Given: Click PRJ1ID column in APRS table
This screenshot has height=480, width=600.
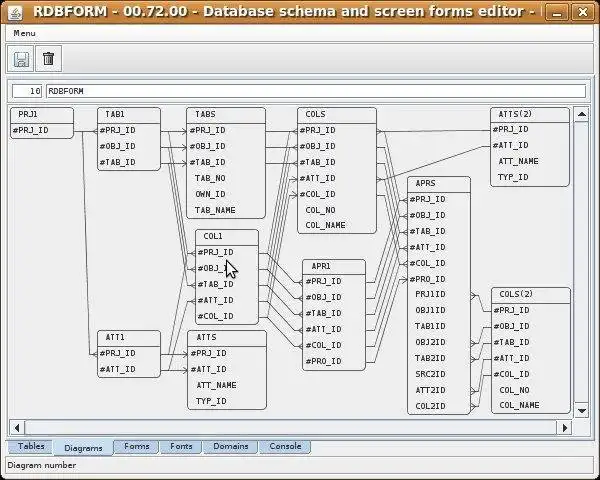Looking at the screenshot, I should pos(430,295).
